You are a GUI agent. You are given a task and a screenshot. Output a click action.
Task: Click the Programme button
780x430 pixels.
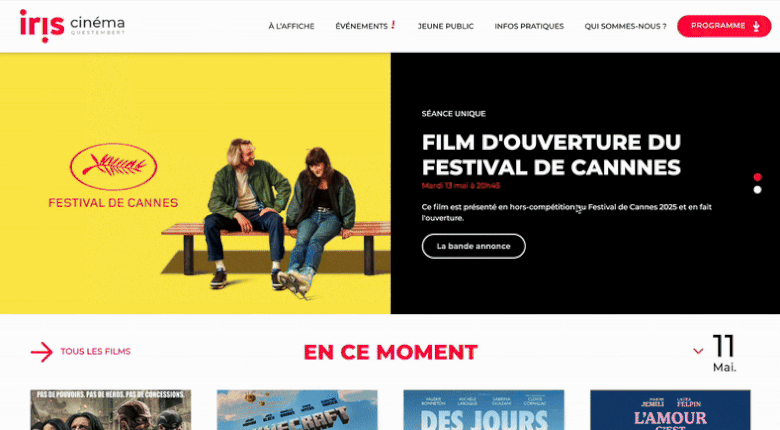click(724, 26)
